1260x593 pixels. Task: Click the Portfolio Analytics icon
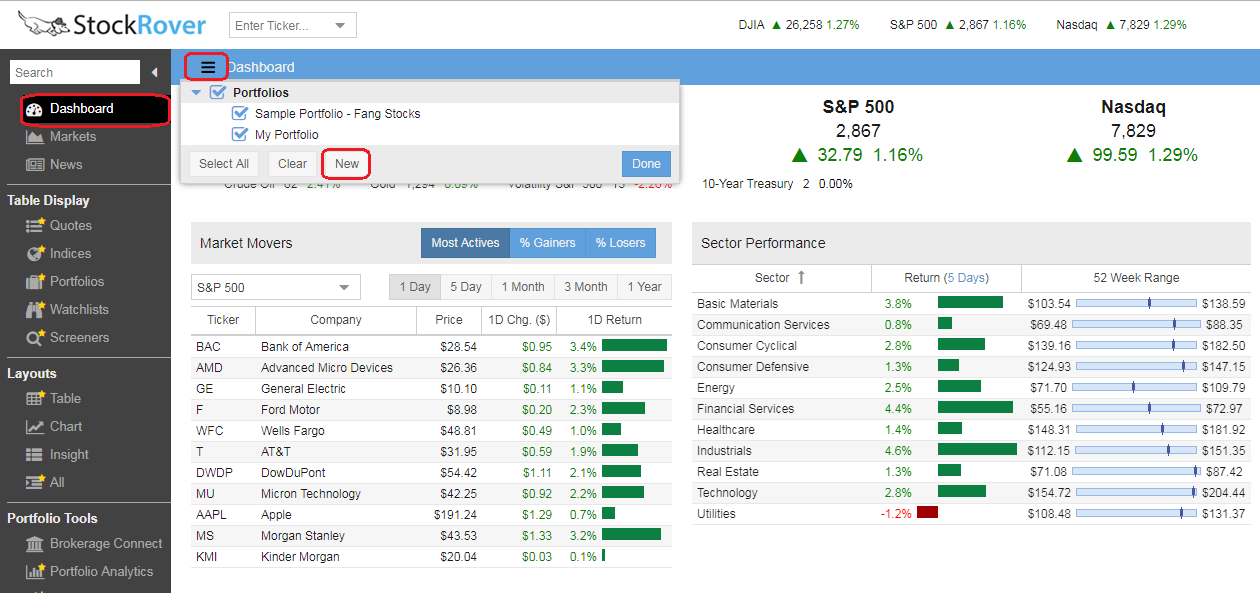(x=35, y=572)
